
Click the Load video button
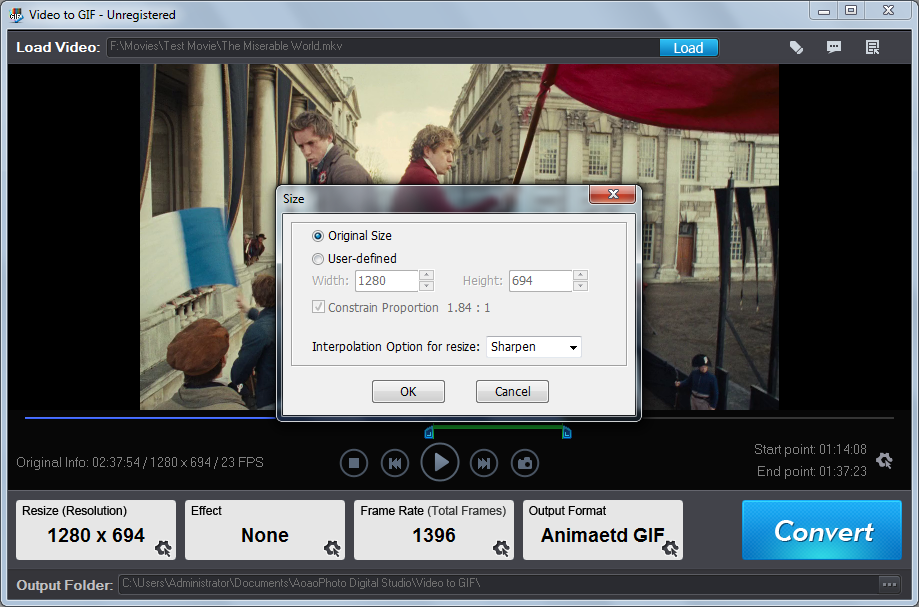[x=689, y=48]
